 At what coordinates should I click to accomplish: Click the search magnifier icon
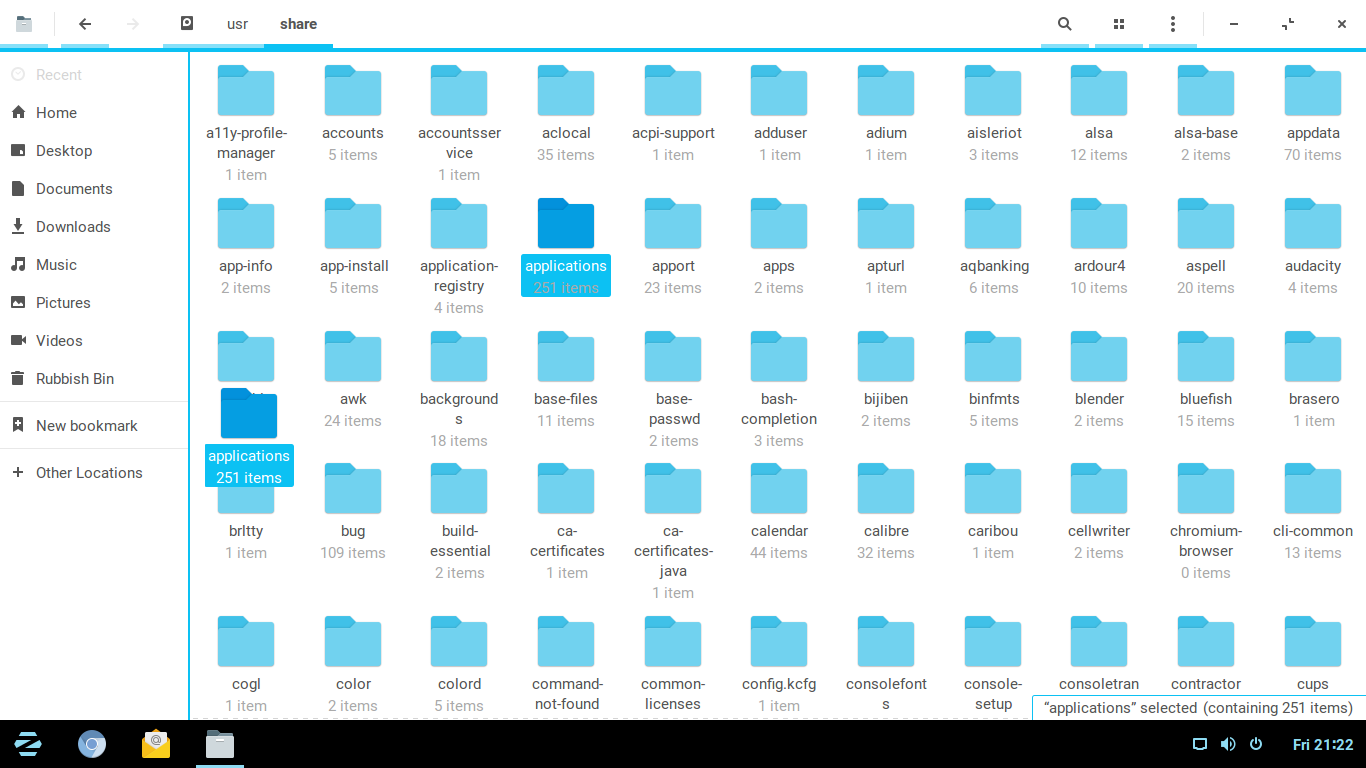pyautogui.click(x=1065, y=24)
